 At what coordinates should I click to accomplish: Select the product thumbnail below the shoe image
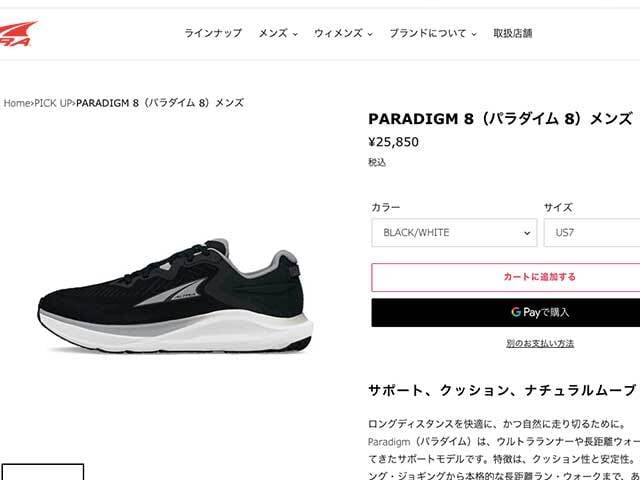(42, 472)
